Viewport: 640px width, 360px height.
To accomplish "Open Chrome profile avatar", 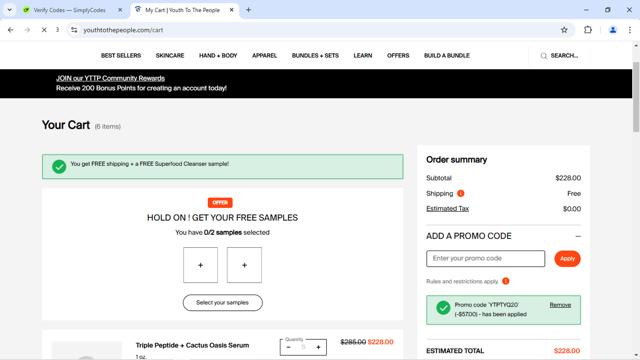I will (613, 30).
